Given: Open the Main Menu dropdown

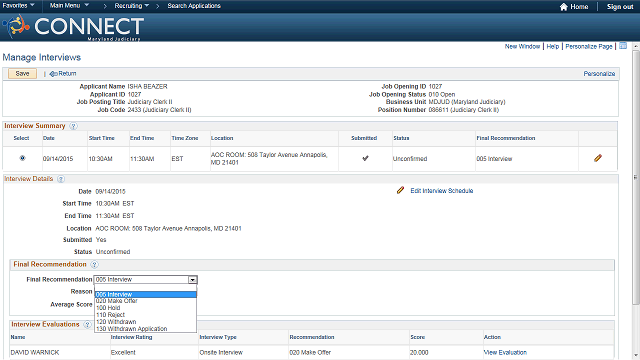Looking at the screenshot, I should [x=69, y=5].
